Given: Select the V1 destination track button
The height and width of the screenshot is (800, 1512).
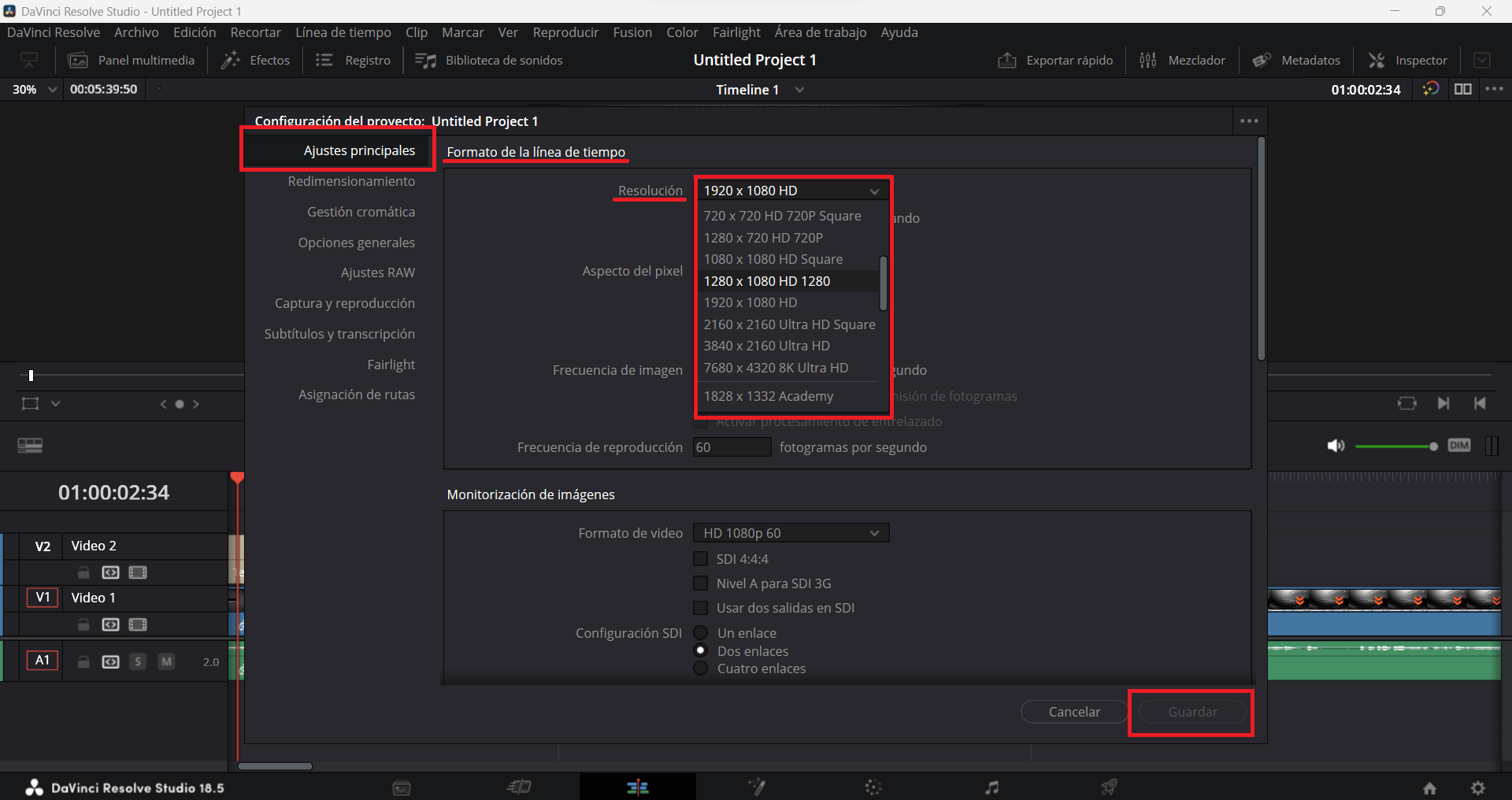Looking at the screenshot, I should coord(43,598).
